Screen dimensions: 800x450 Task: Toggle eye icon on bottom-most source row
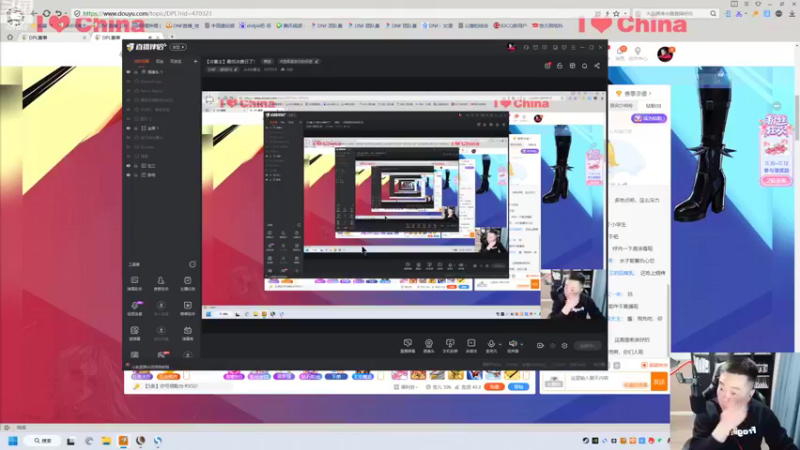pyautogui.click(x=129, y=175)
